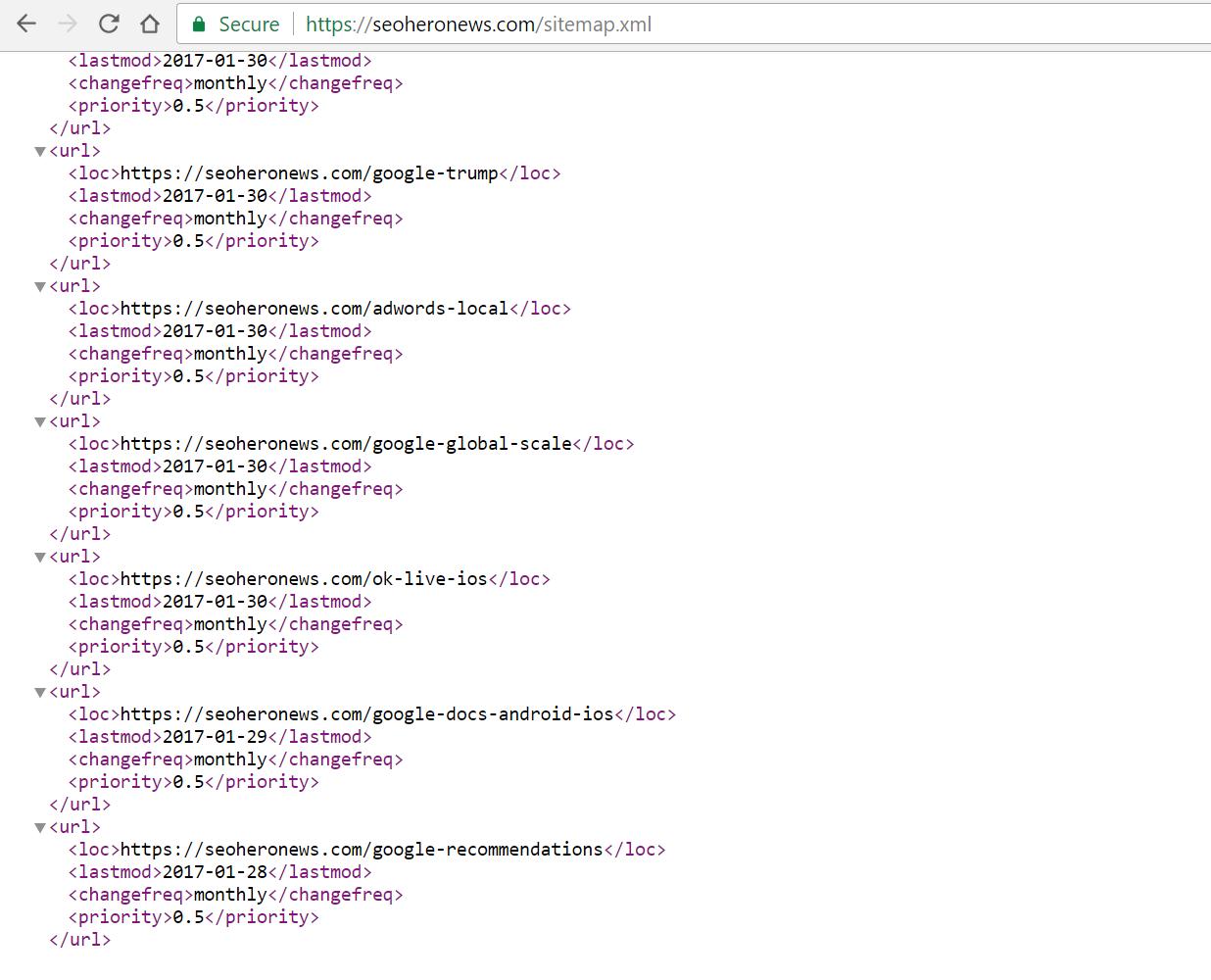Click the browser forward arrow
Image resolution: width=1211 pixels, height=980 pixels.
[68, 24]
